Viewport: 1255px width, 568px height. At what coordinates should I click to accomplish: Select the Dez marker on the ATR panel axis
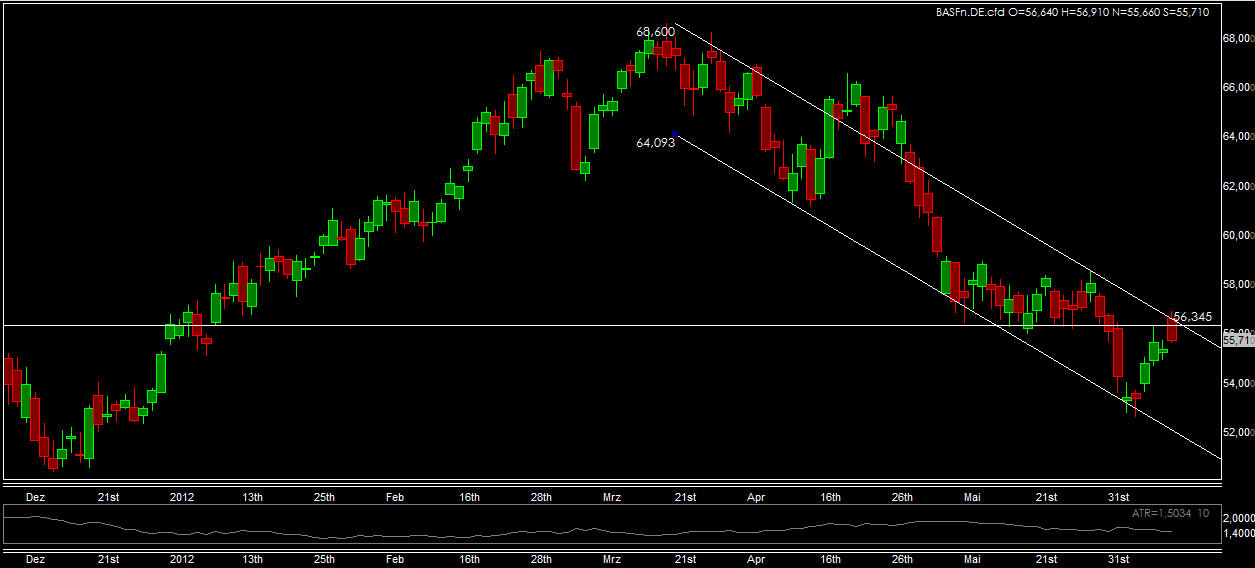35,561
